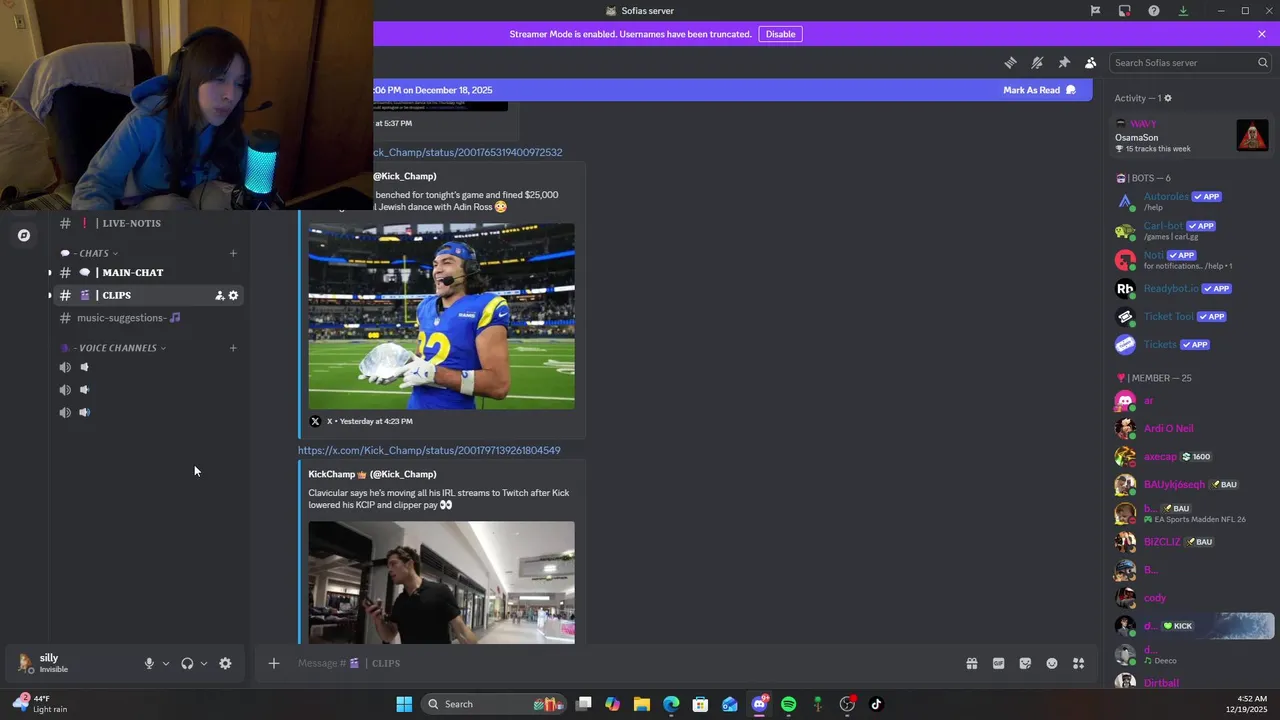1280x720 pixels.
Task: Open BIZCLIZ member entry
Action: click(x=1190, y=541)
